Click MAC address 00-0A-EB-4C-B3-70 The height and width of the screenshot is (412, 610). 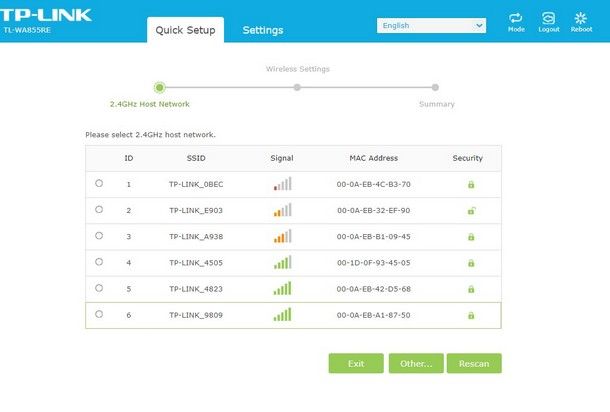pos(373,184)
